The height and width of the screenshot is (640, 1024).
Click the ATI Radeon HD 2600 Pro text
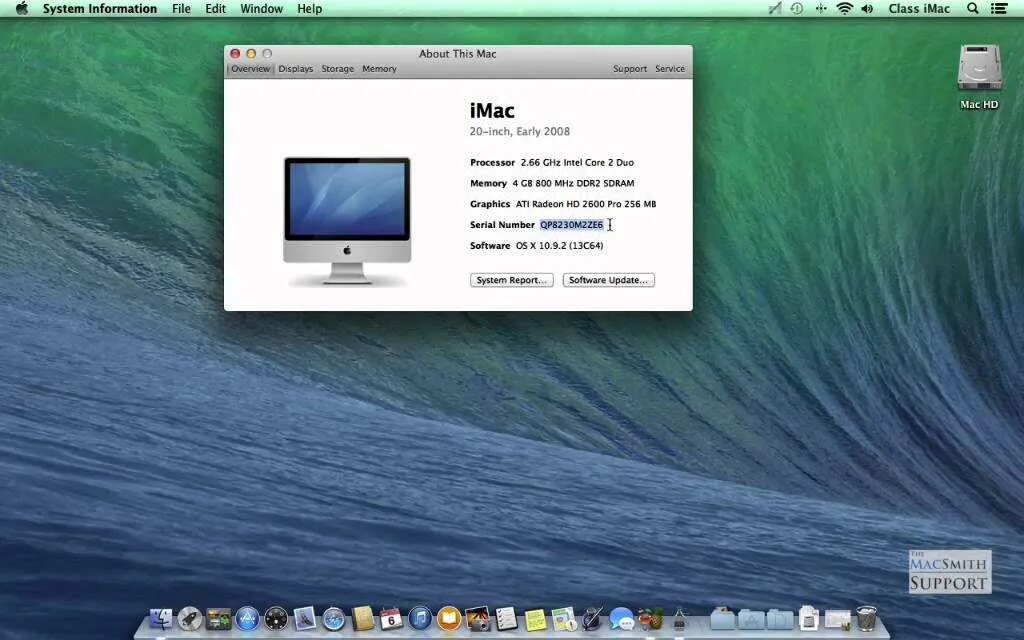pyautogui.click(x=586, y=204)
